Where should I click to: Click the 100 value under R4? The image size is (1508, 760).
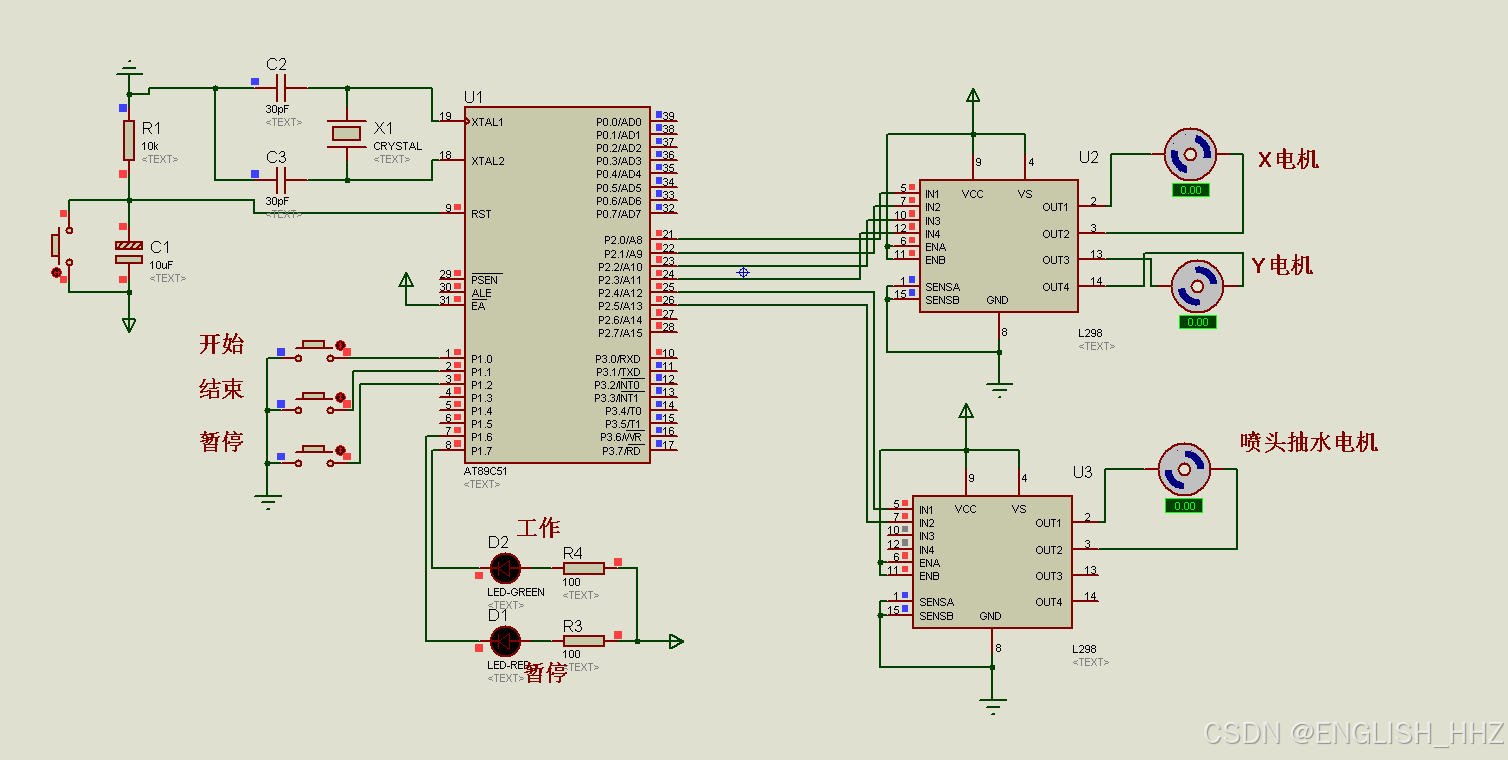[572, 582]
